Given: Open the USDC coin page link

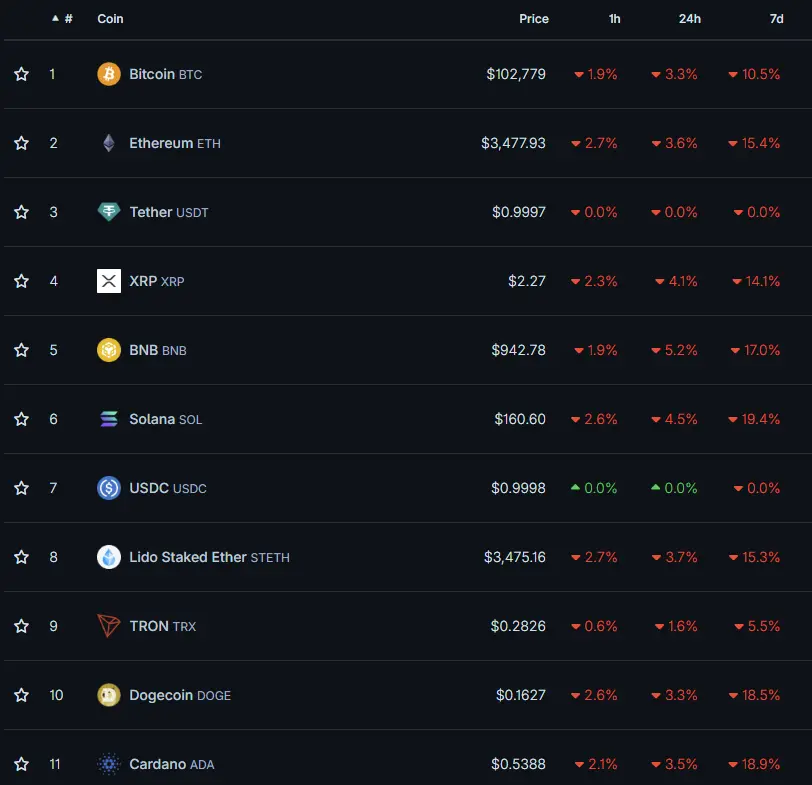Looking at the screenshot, I should click(x=168, y=488).
